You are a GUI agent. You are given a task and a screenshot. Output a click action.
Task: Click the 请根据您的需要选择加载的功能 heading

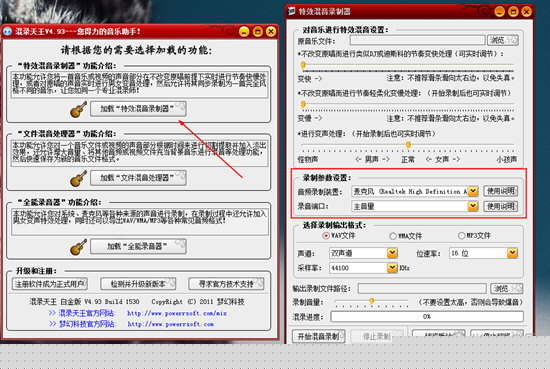point(136,50)
